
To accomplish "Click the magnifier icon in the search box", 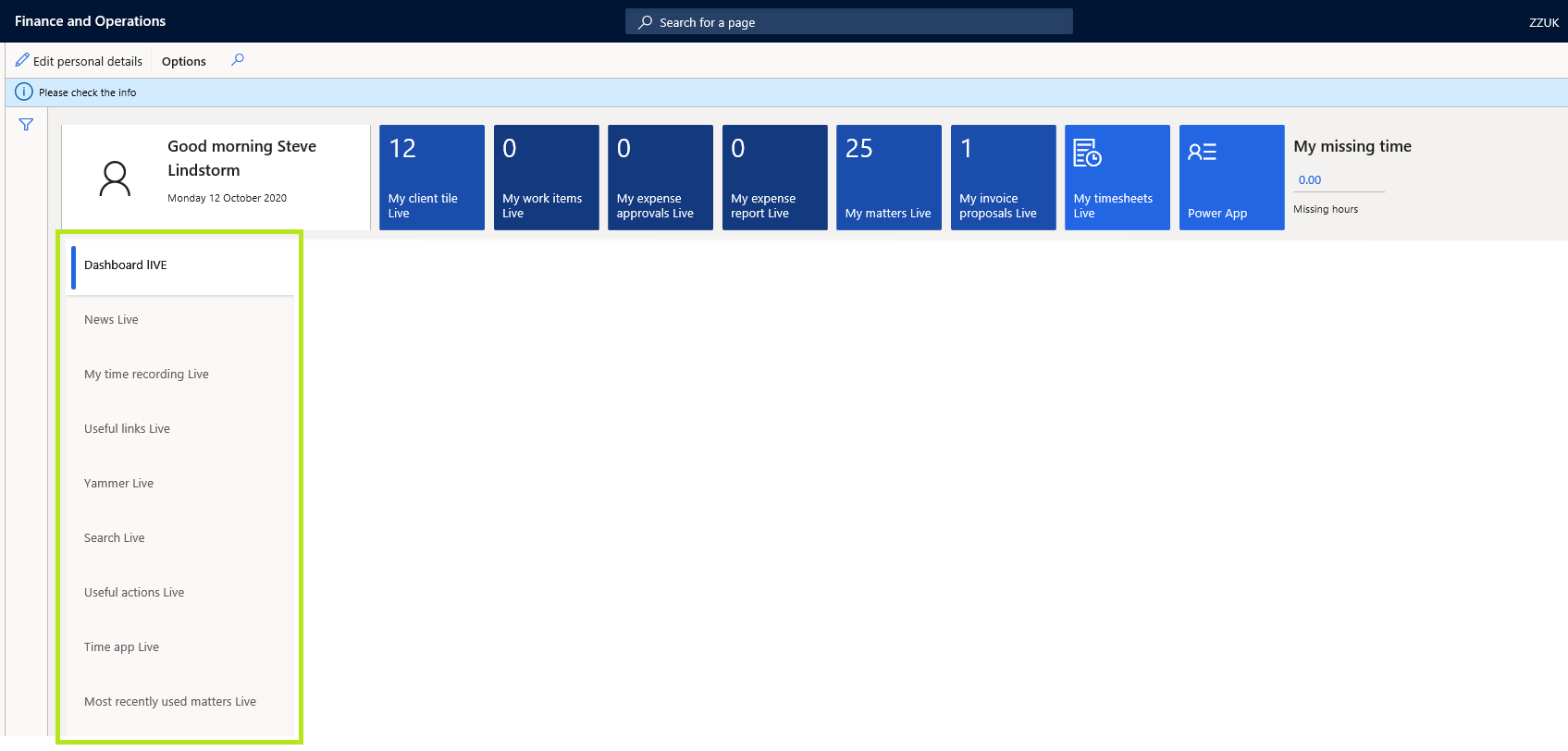I will point(646,22).
